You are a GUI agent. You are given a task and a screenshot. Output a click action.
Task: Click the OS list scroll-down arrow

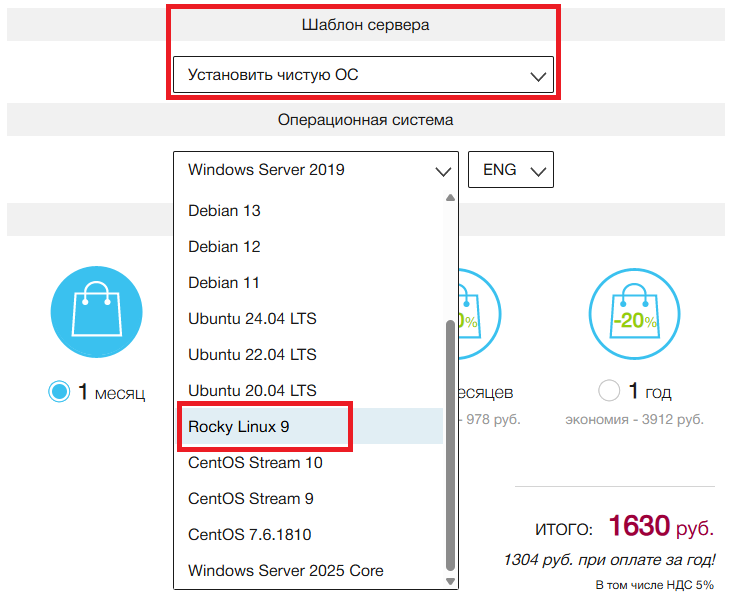[x=450, y=582]
